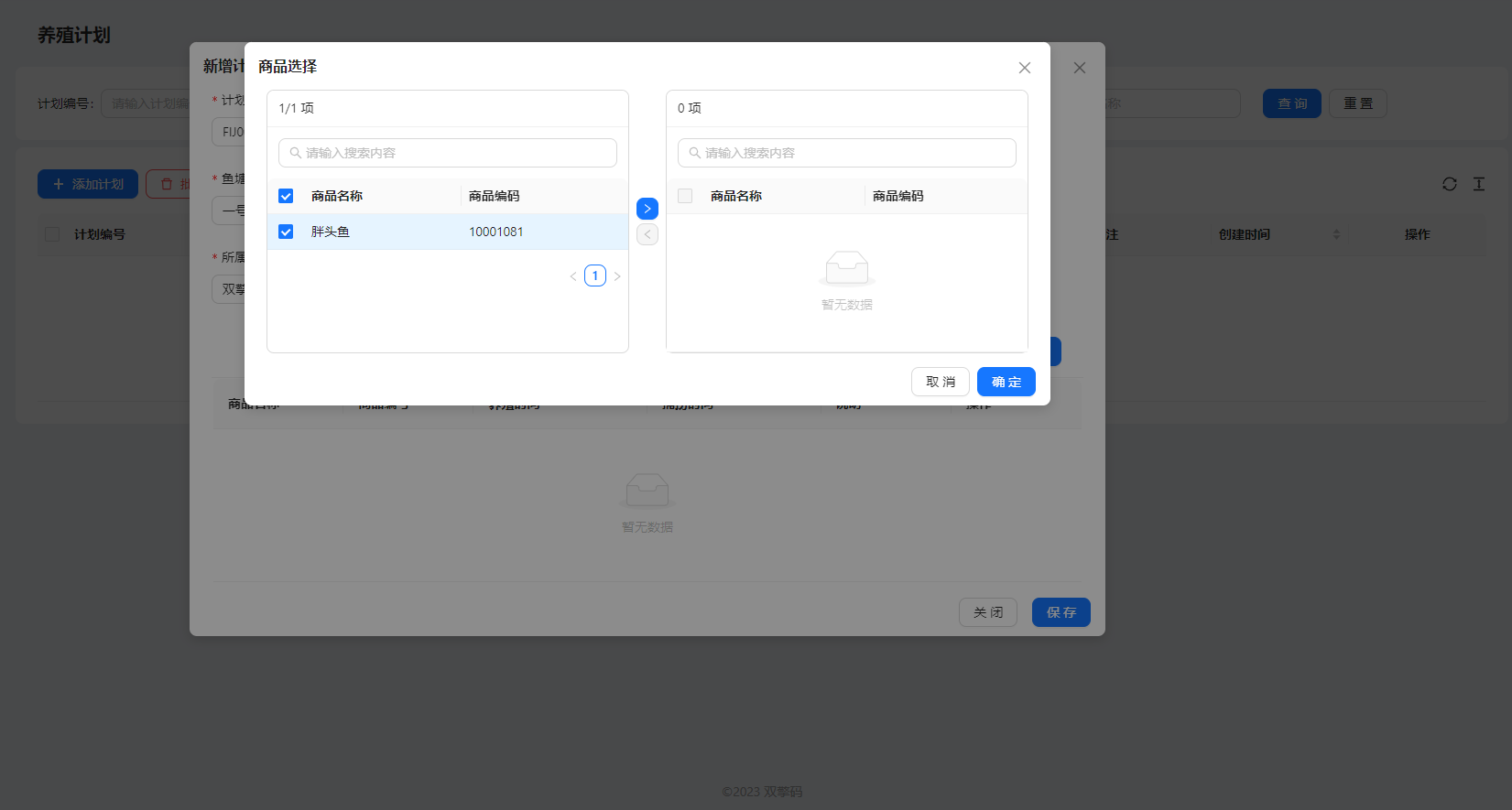The width and height of the screenshot is (1512, 810).
Task: Click next page arrow in left list
Action: 617,275
